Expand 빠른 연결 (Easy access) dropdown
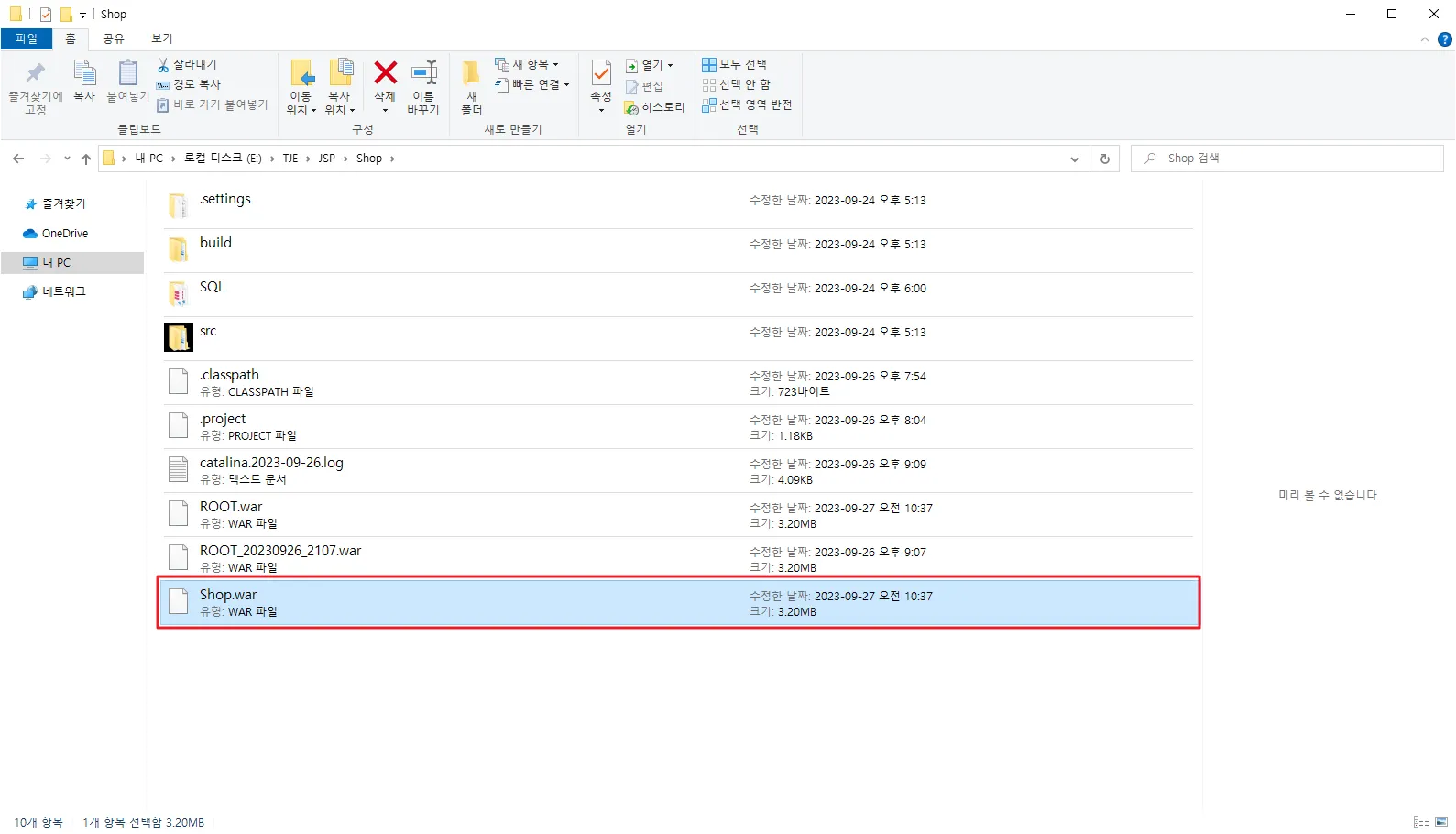The width and height of the screenshot is (1456, 834). click(532, 84)
